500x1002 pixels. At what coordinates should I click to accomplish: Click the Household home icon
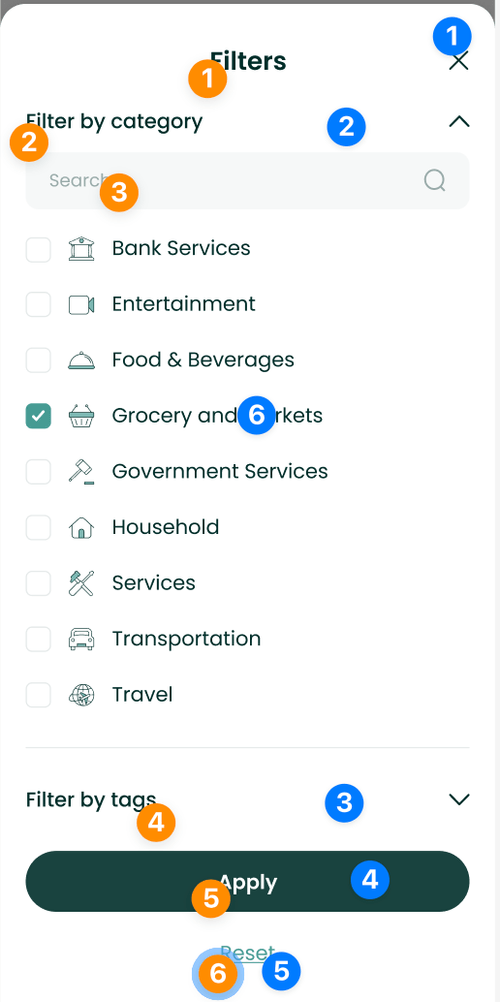point(81,528)
